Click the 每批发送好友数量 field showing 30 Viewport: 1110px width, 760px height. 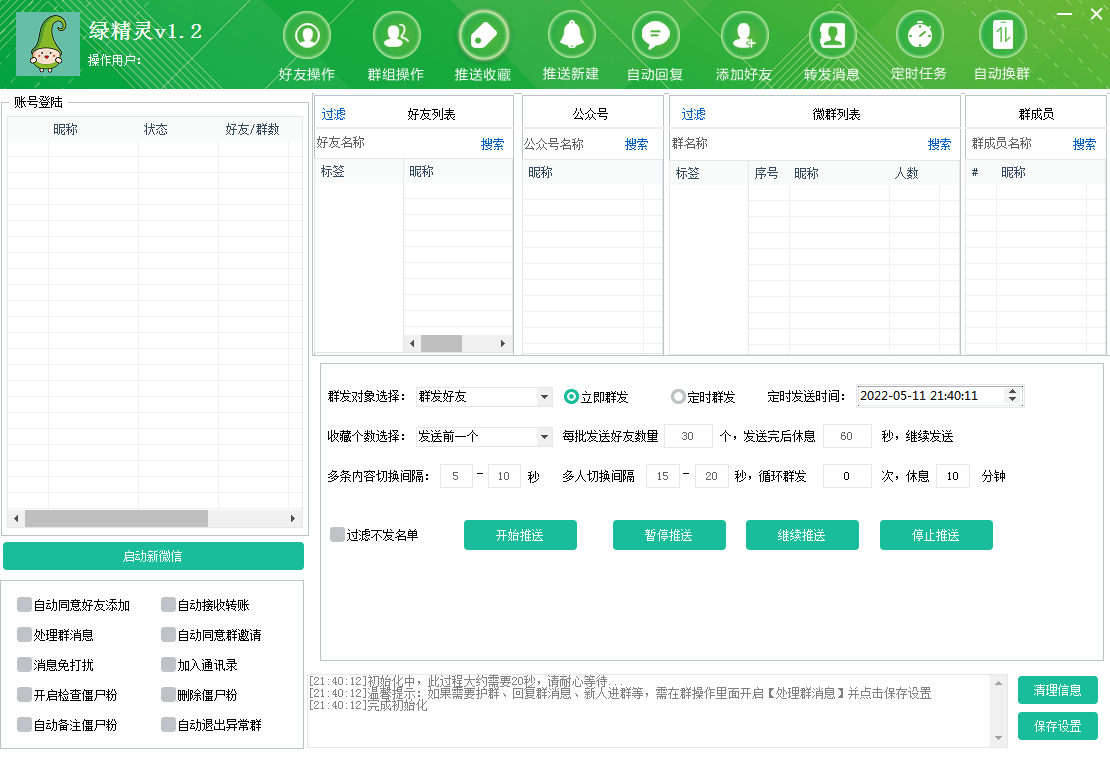[x=688, y=437]
